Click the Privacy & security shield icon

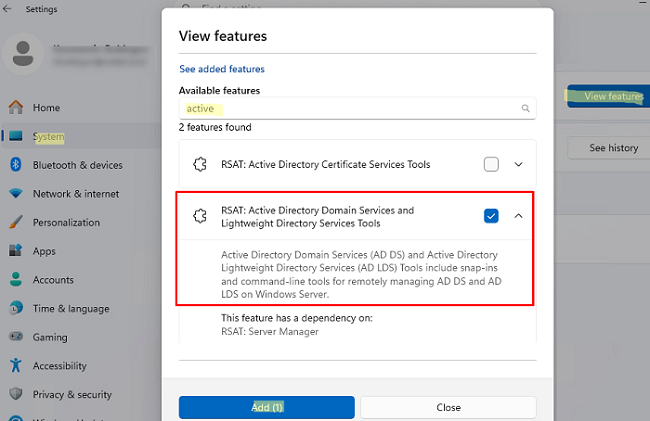16,394
